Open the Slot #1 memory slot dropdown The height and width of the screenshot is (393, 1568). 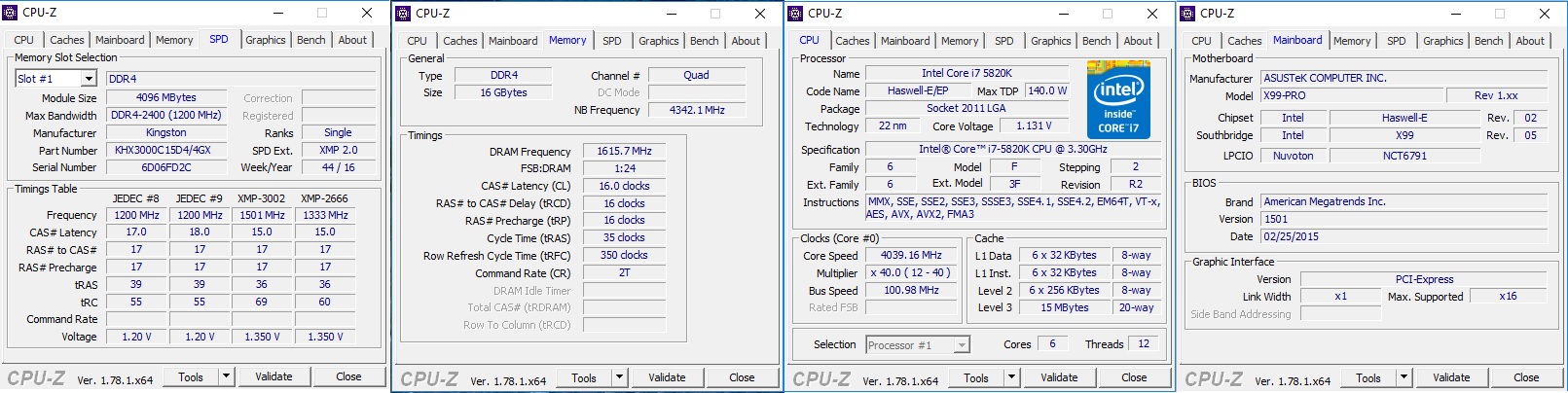click(x=89, y=79)
